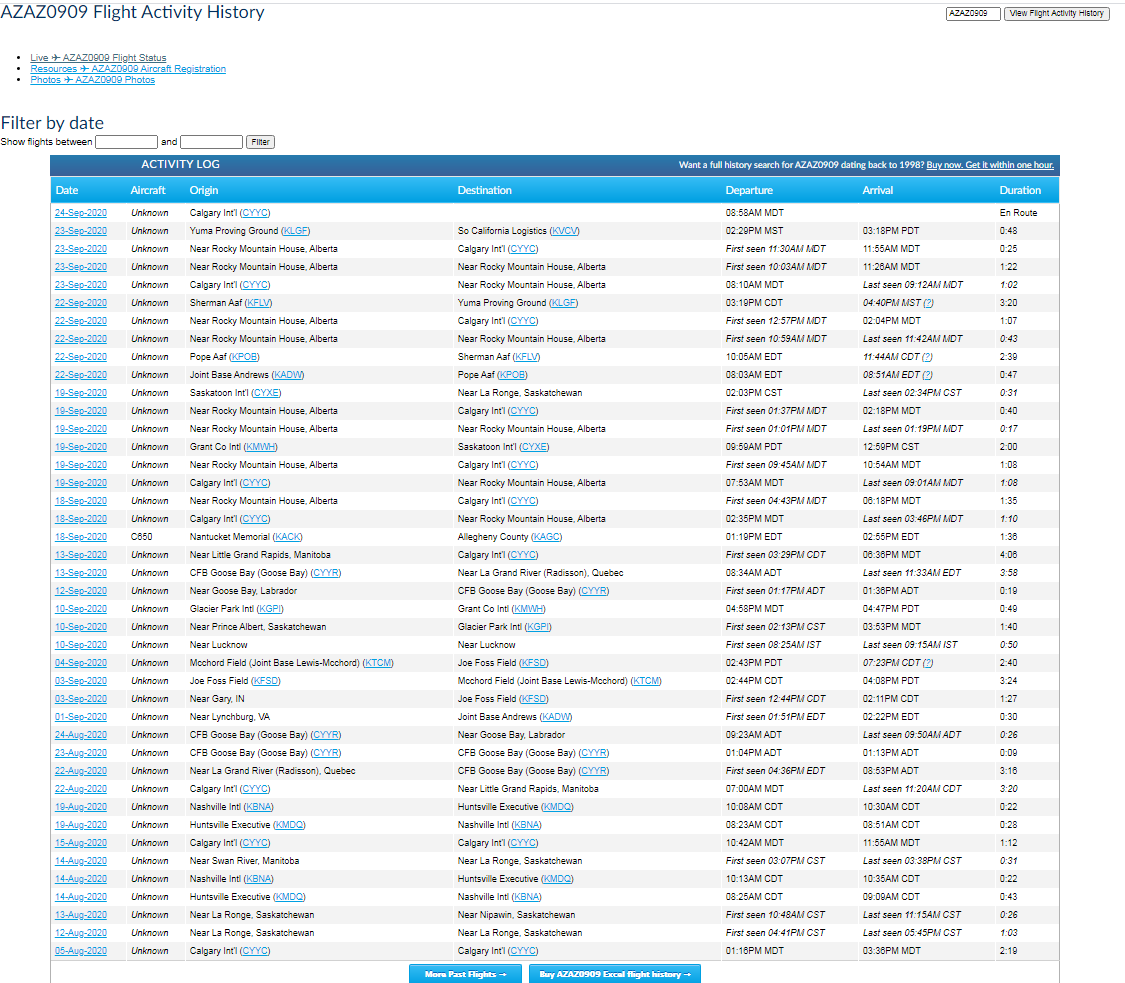Open the 12-Aug-2020 flight date link
Screen dimensions: 1125x983
[80, 933]
